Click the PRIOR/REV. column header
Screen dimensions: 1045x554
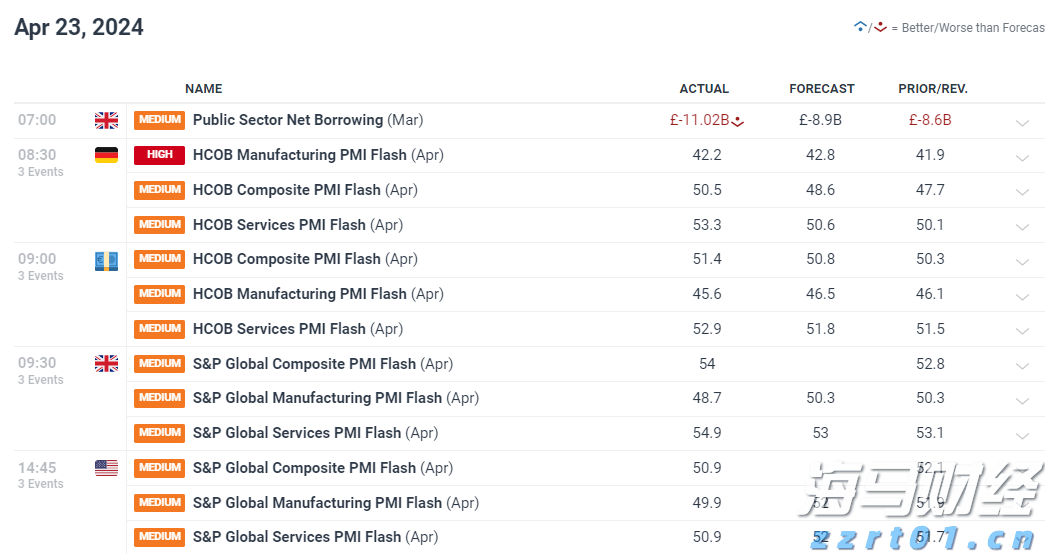coord(933,89)
